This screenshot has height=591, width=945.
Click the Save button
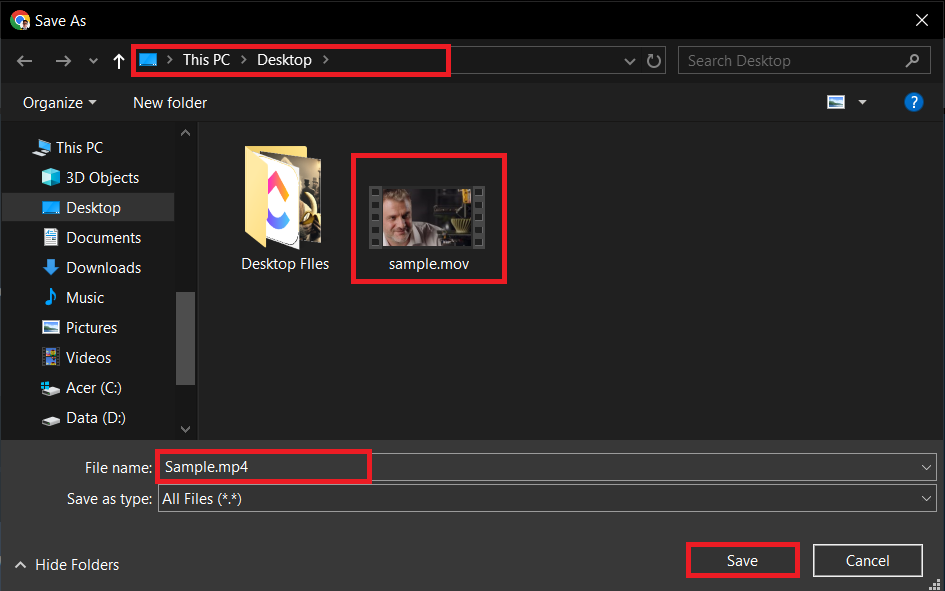(x=742, y=560)
